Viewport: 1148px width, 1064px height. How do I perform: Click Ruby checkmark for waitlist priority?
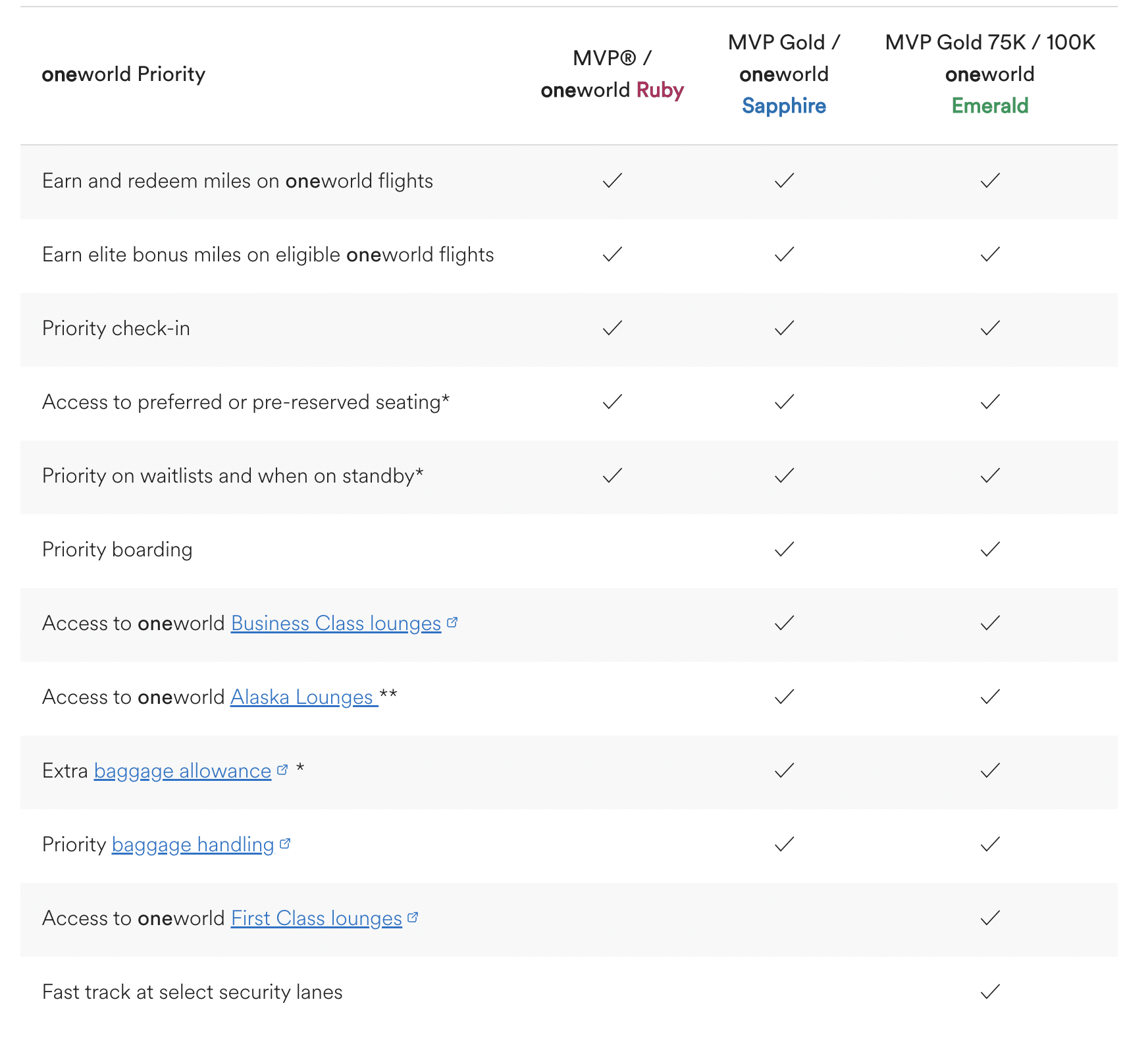pyautogui.click(x=612, y=475)
